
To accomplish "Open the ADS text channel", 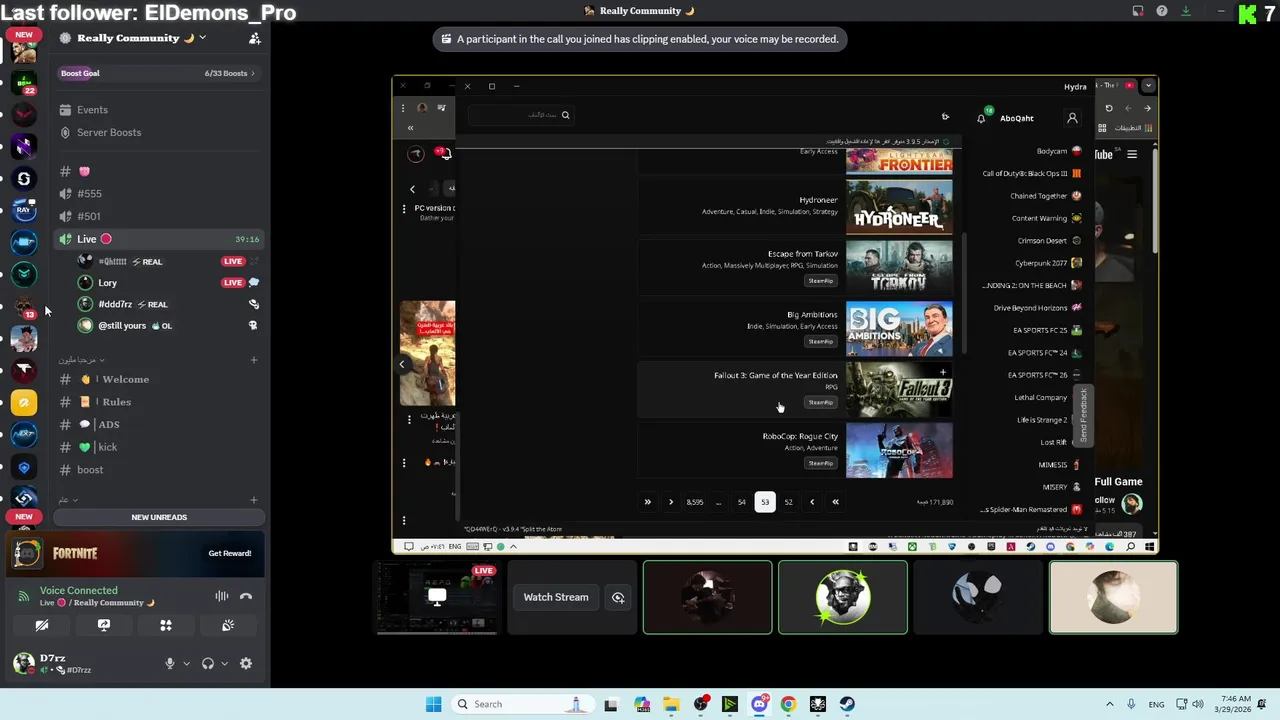I will point(159,424).
